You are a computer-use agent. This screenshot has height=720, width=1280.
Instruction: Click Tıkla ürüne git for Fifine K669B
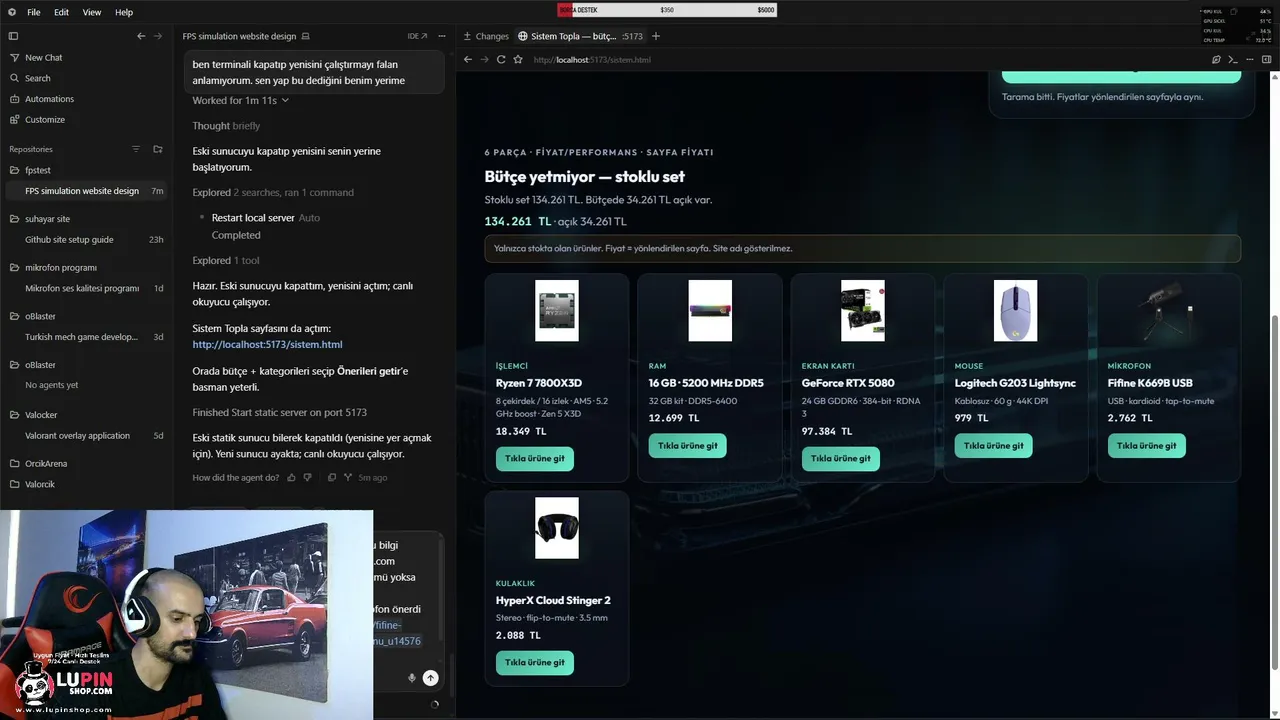1146,445
